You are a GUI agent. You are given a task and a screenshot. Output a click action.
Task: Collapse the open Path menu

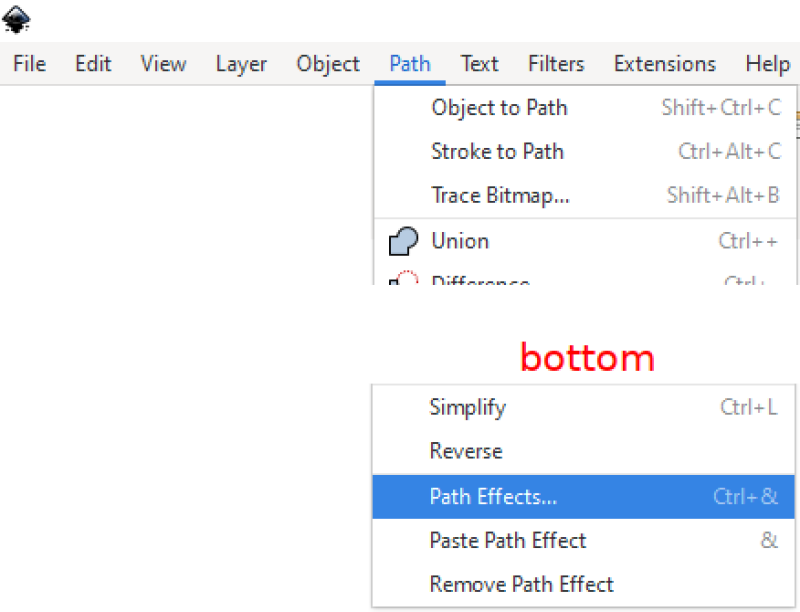410,64
